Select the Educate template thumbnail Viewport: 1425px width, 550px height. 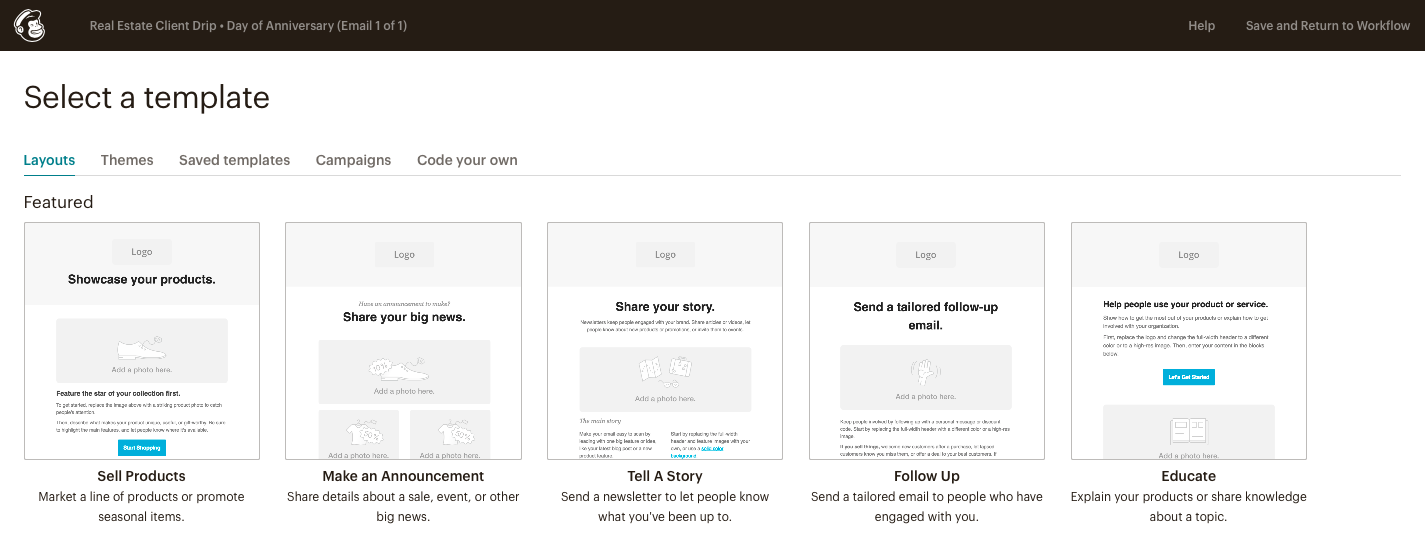pyautogui.click(x=1189, y=341)
